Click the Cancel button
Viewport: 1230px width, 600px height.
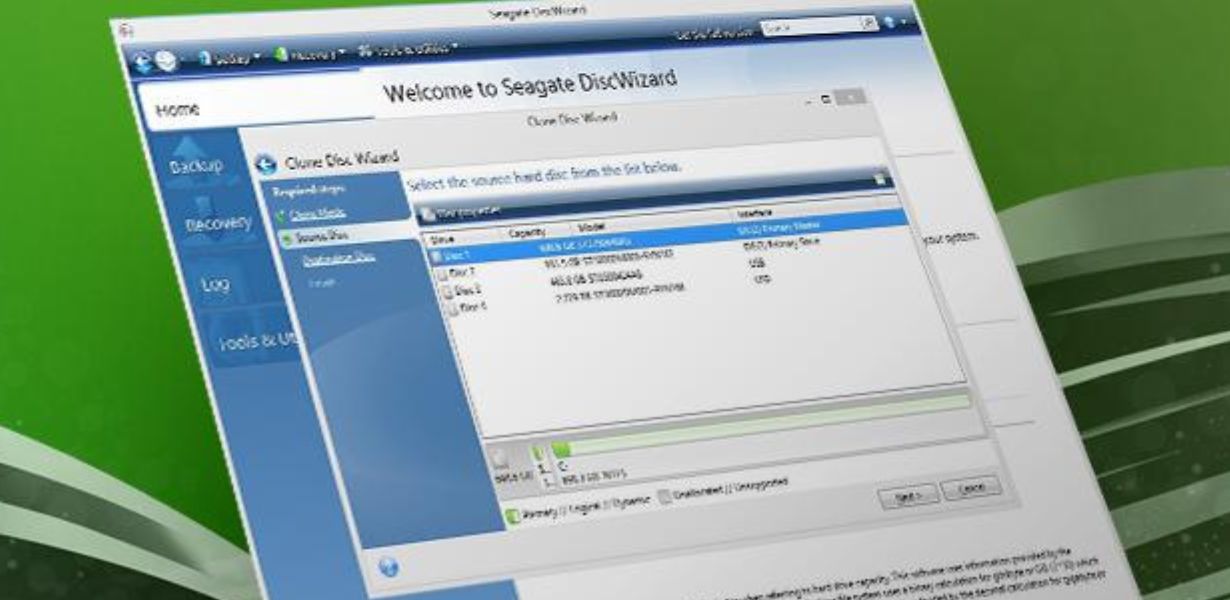pos(969,487)
